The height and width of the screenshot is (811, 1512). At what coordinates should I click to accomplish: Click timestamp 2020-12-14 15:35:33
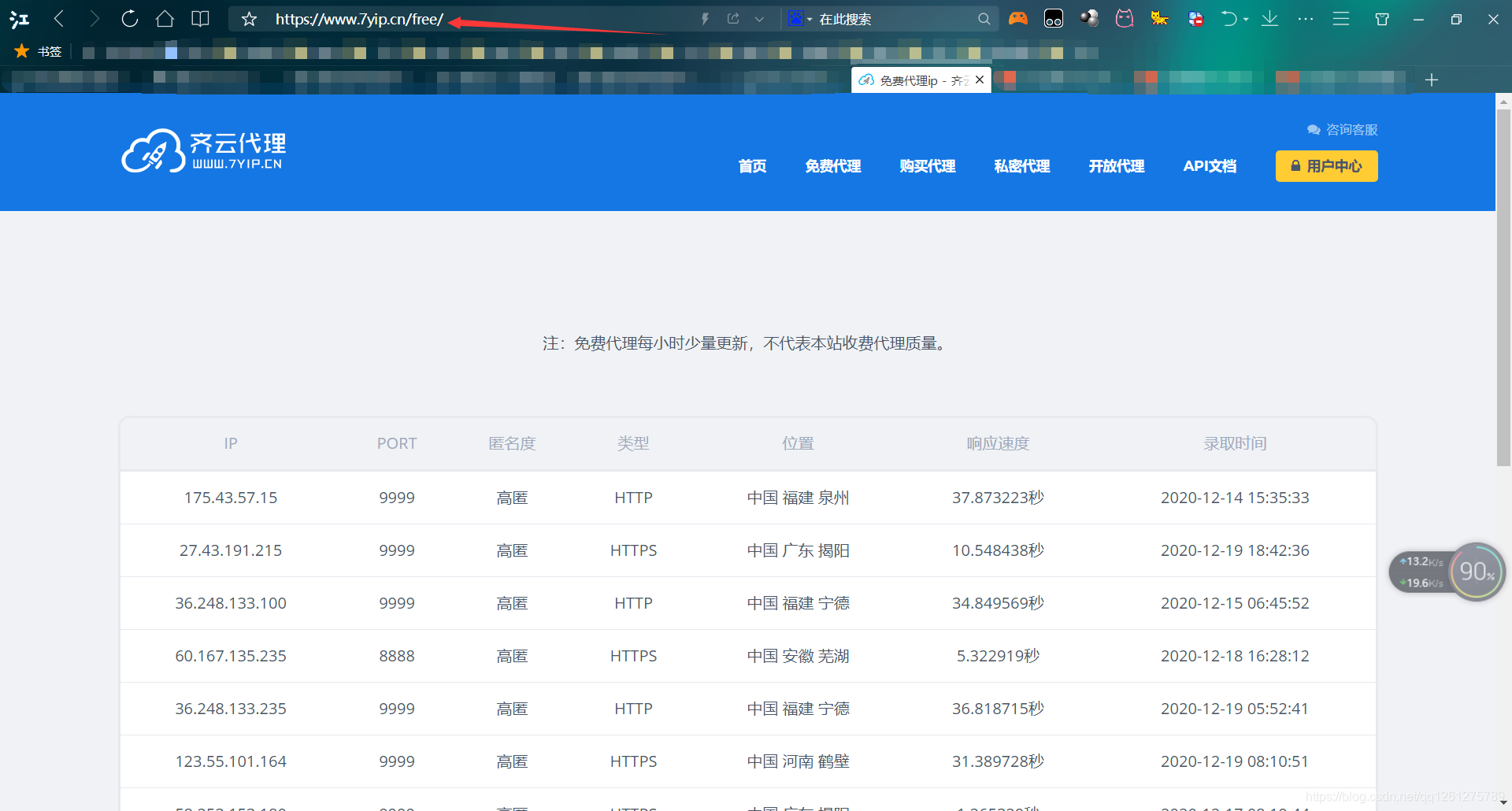click(1235, 498)
